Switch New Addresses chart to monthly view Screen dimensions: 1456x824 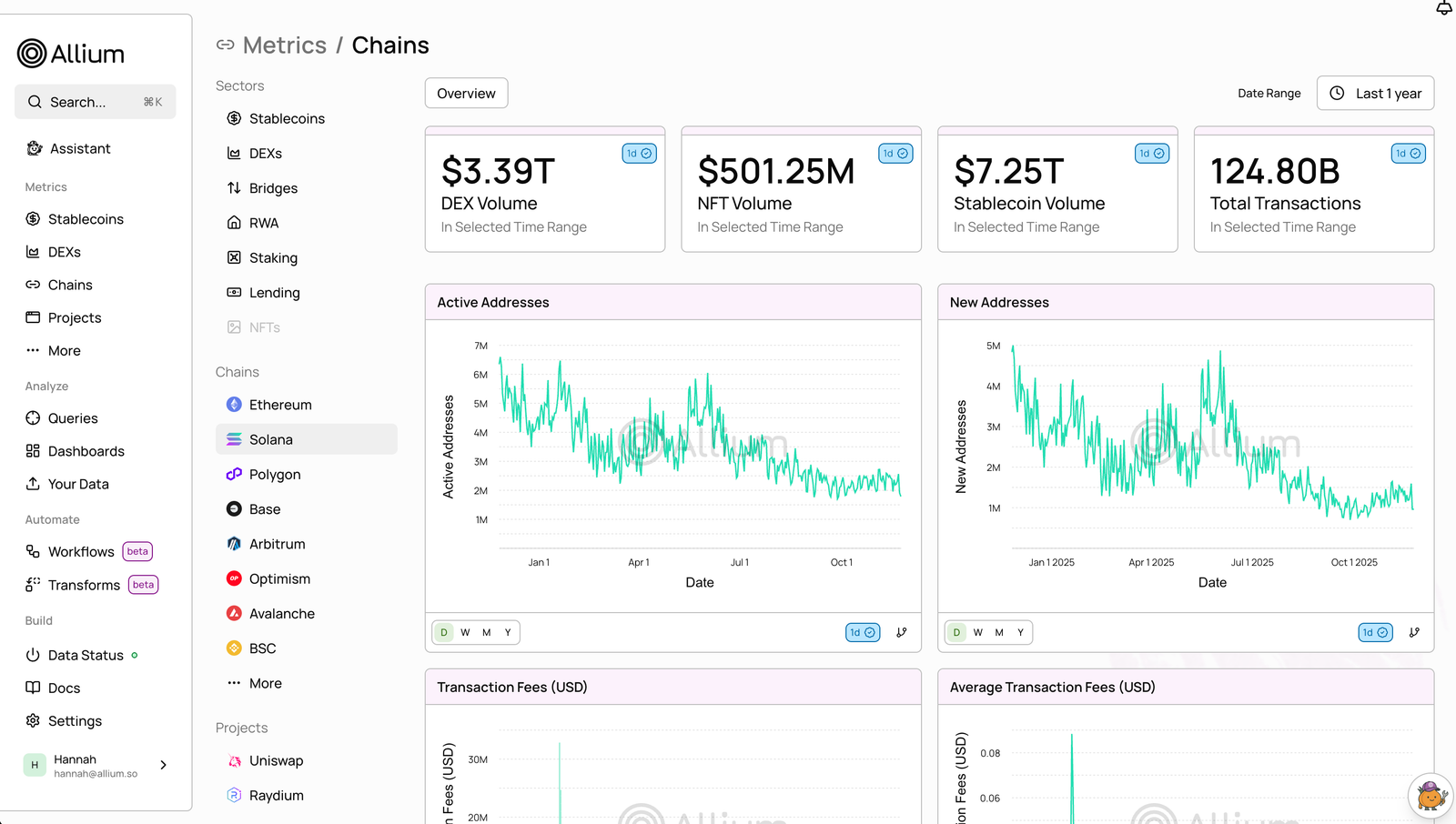[x=999, y=632]
